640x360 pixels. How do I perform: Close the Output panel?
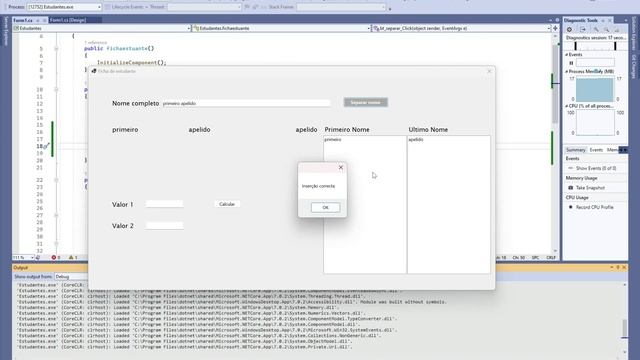tap(624, 267)
